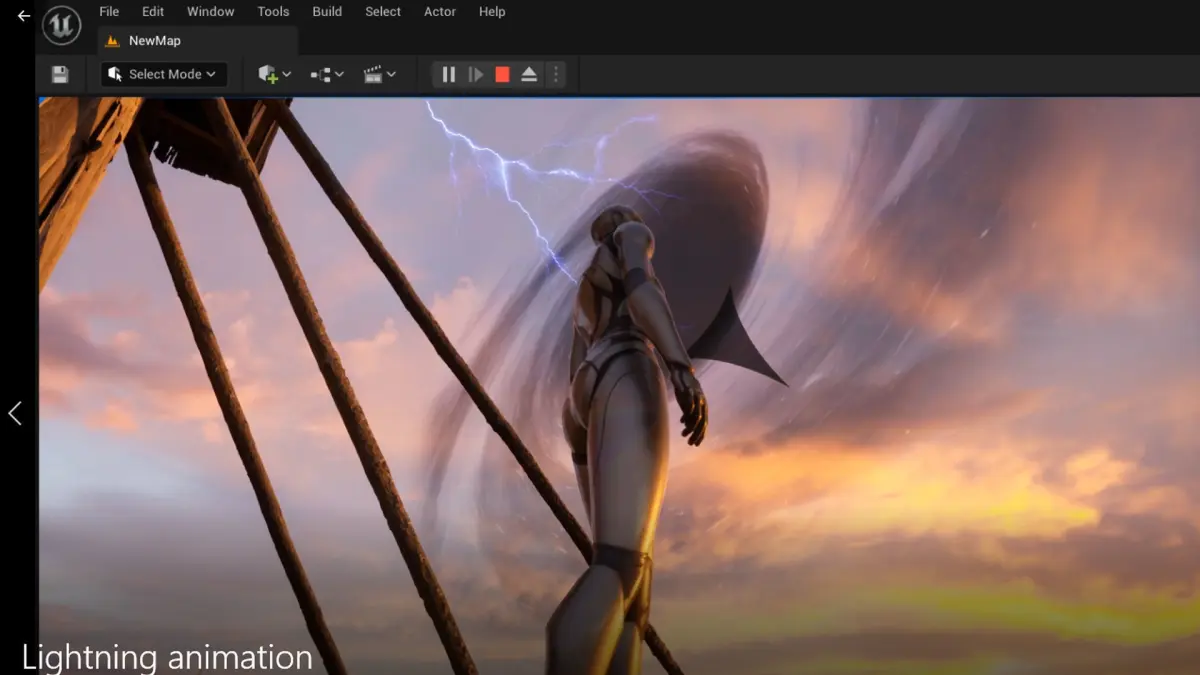Open the Blueprints dropdown in the toolbar
The image size is (1200, 675).
(x=327, y=74)
